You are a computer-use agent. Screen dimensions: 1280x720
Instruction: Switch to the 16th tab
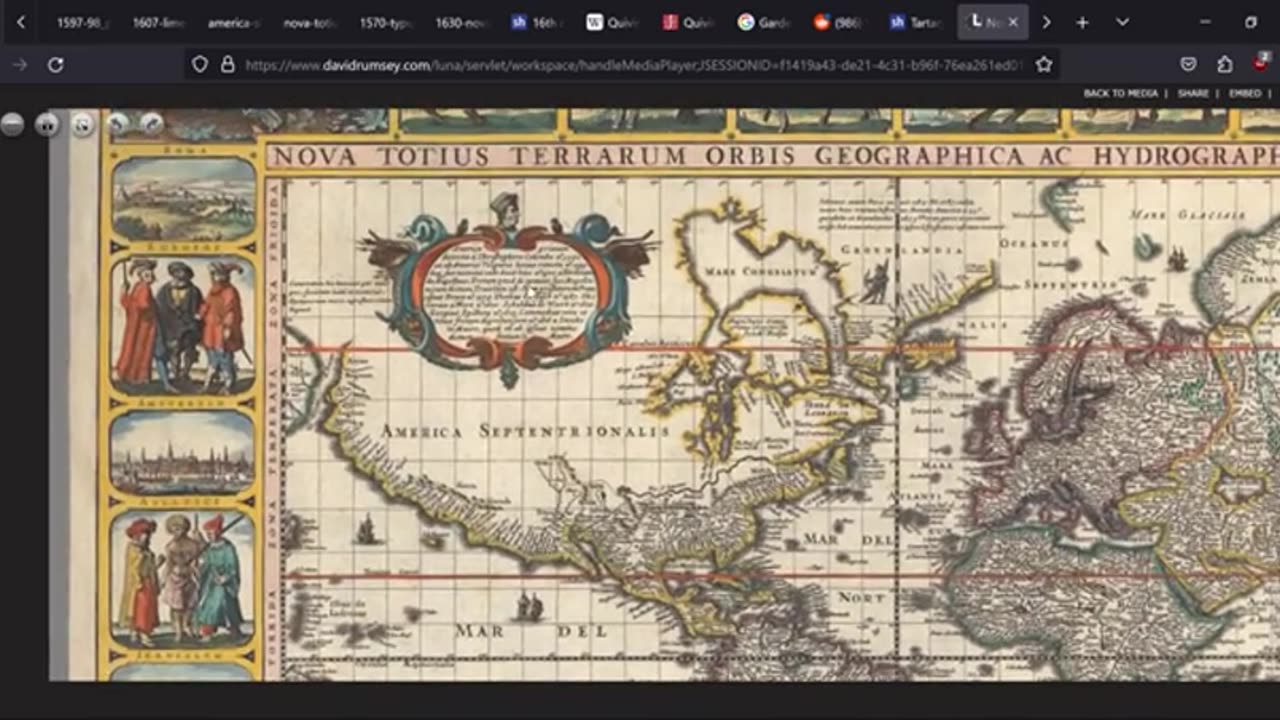(x=537, y=22)
